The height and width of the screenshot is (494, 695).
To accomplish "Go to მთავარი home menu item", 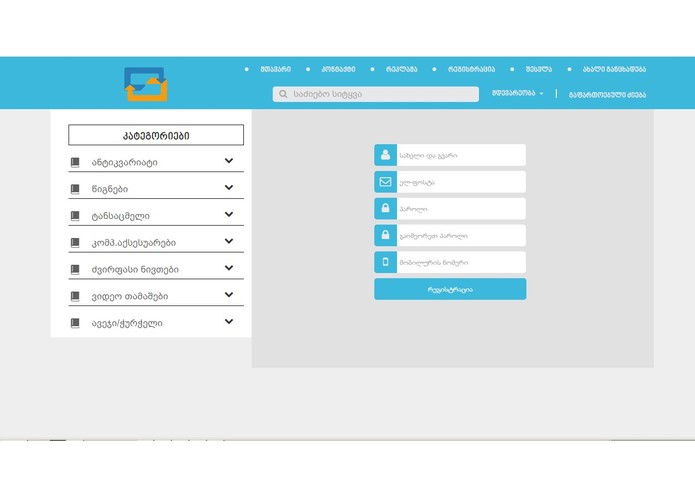I will 275,69.
